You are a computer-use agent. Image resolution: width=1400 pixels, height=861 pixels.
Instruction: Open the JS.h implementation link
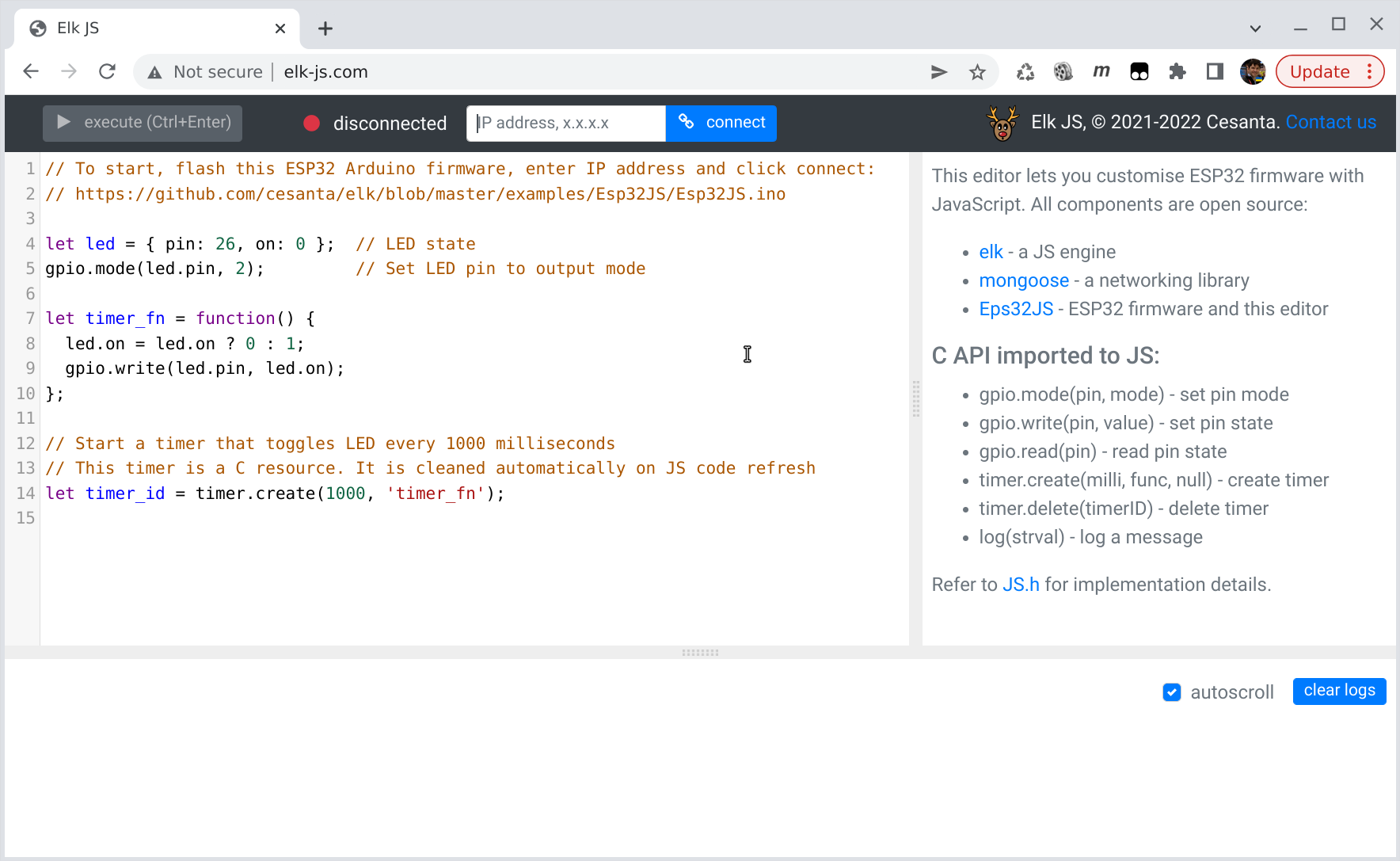click(x=1021, y=585)
